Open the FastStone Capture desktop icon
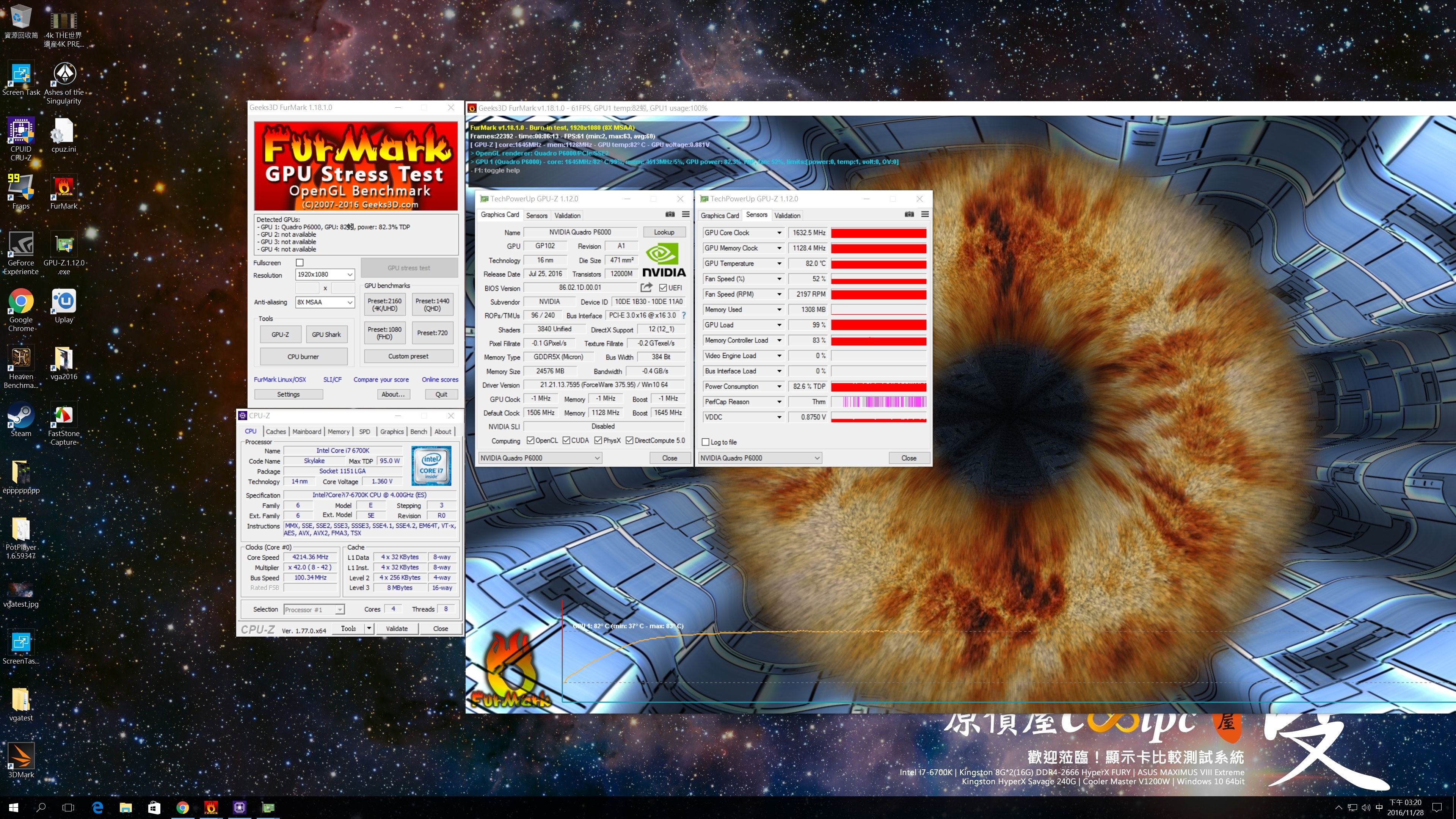Screen dimensions: 1456x819 pos(63,424)
